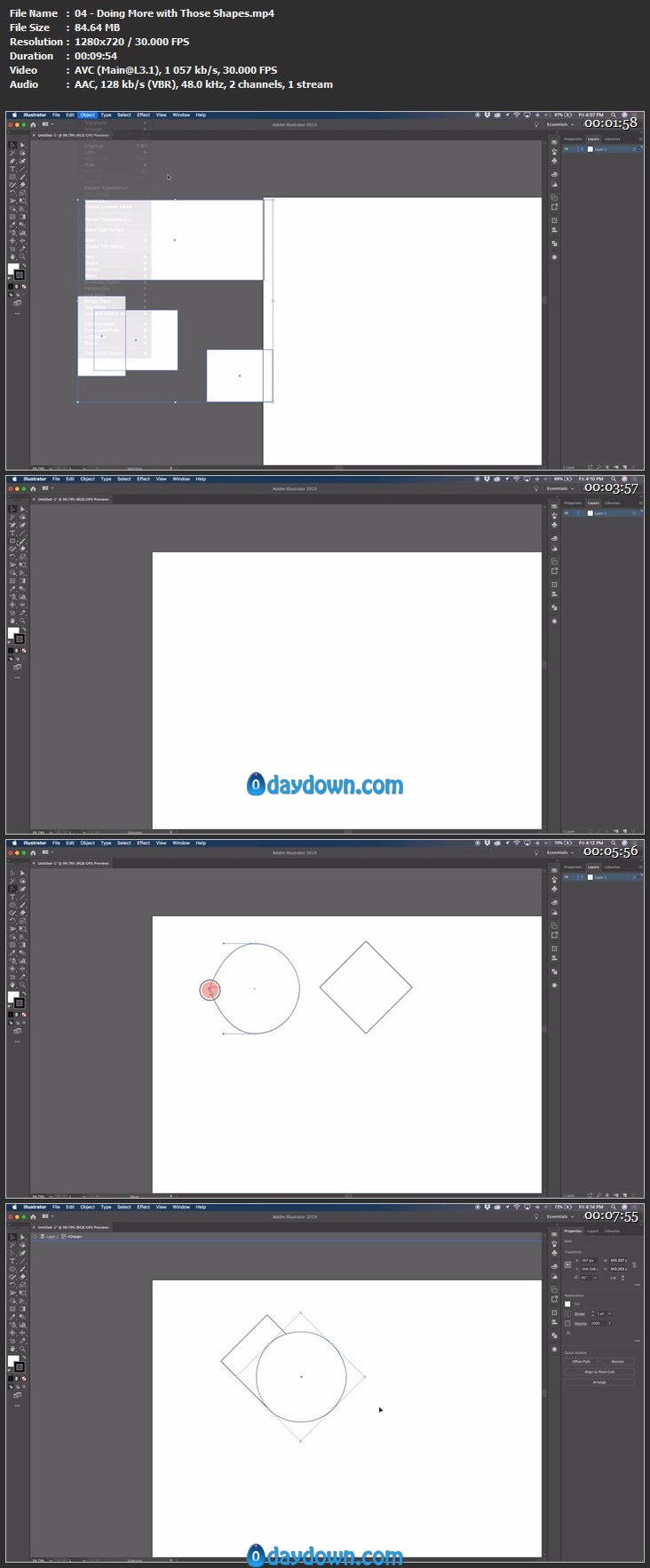Image resolution: width=650 pixels, height=1568 pixels.
Task: Click the lightbulb Learn icon in 00:01:58 frame
Action: pos(536,124)
